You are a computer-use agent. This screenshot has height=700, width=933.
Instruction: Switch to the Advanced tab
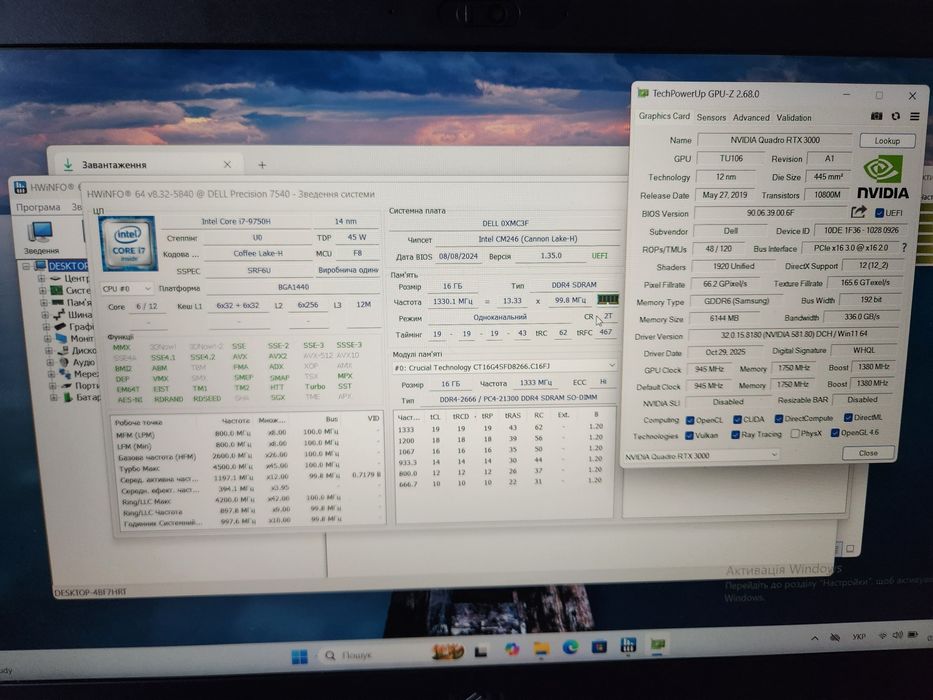point(751,118)
